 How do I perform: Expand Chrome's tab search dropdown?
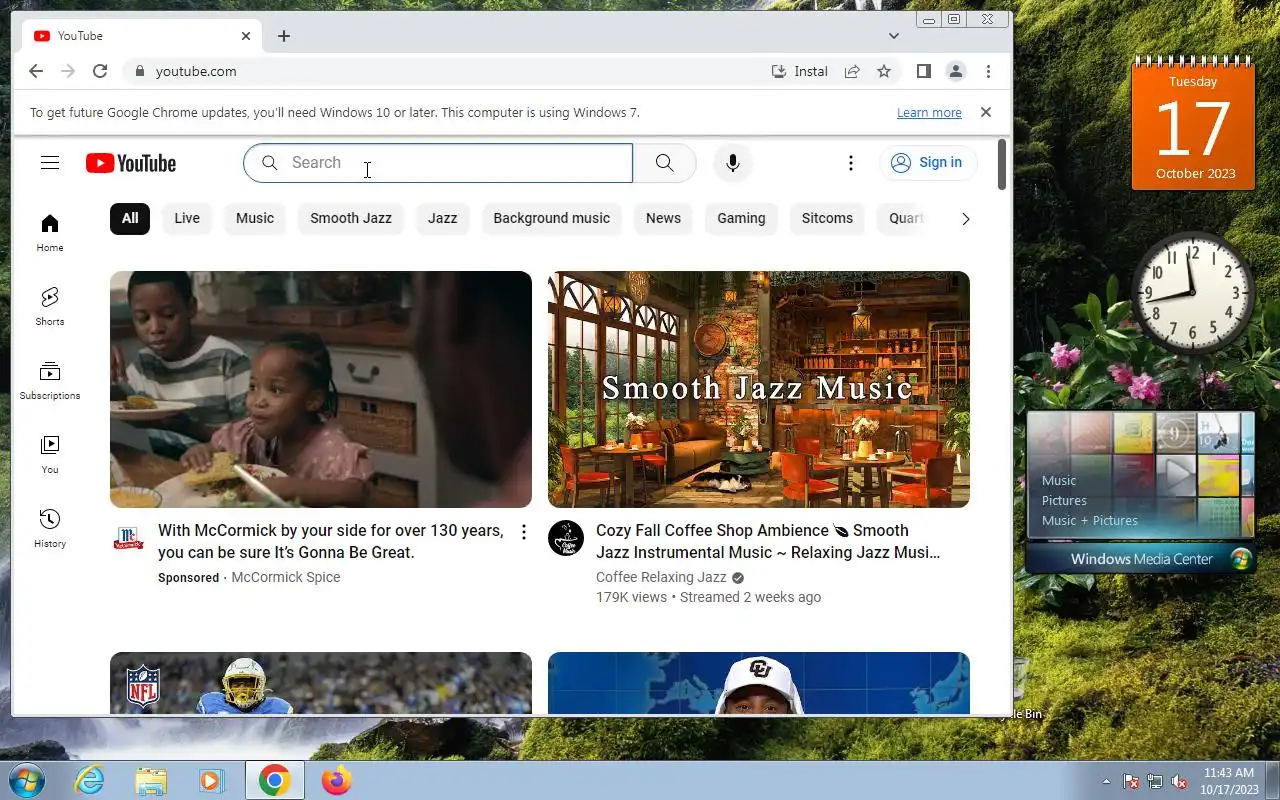(x=894, y=36)
